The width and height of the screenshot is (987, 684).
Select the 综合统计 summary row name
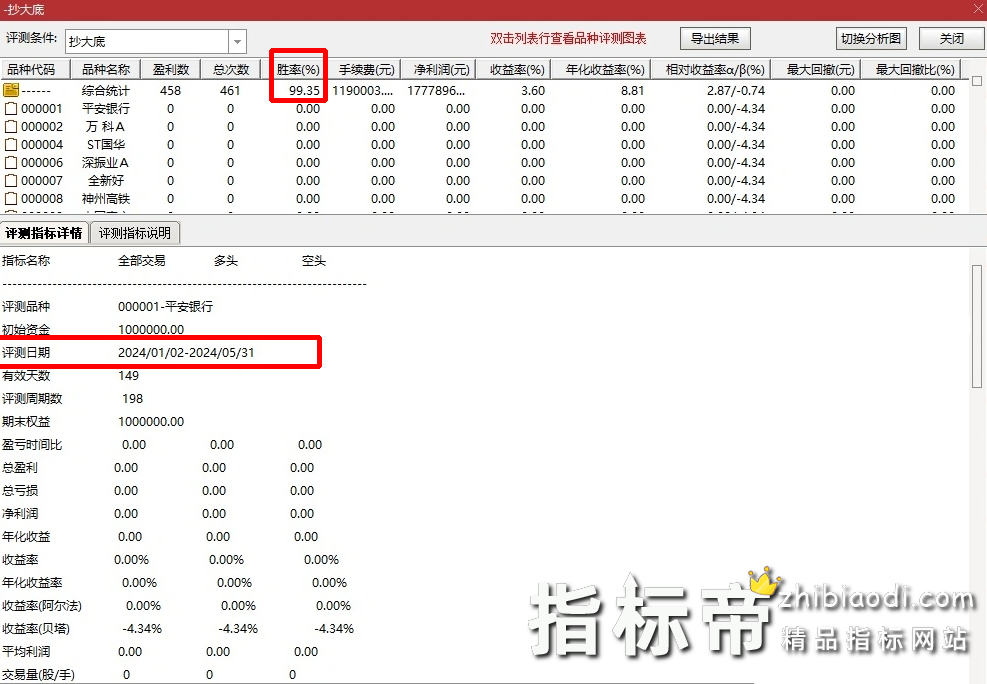(106, 90)
